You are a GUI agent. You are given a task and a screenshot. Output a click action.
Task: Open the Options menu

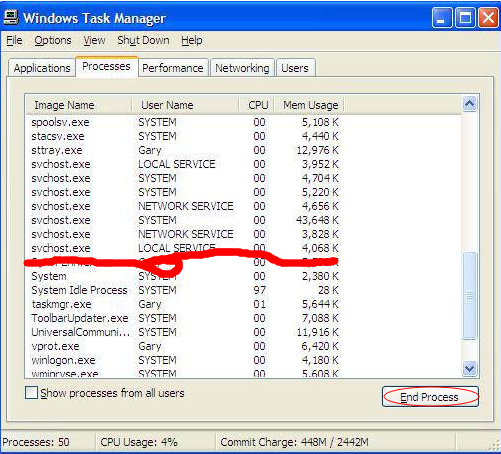tap(53, 40)
